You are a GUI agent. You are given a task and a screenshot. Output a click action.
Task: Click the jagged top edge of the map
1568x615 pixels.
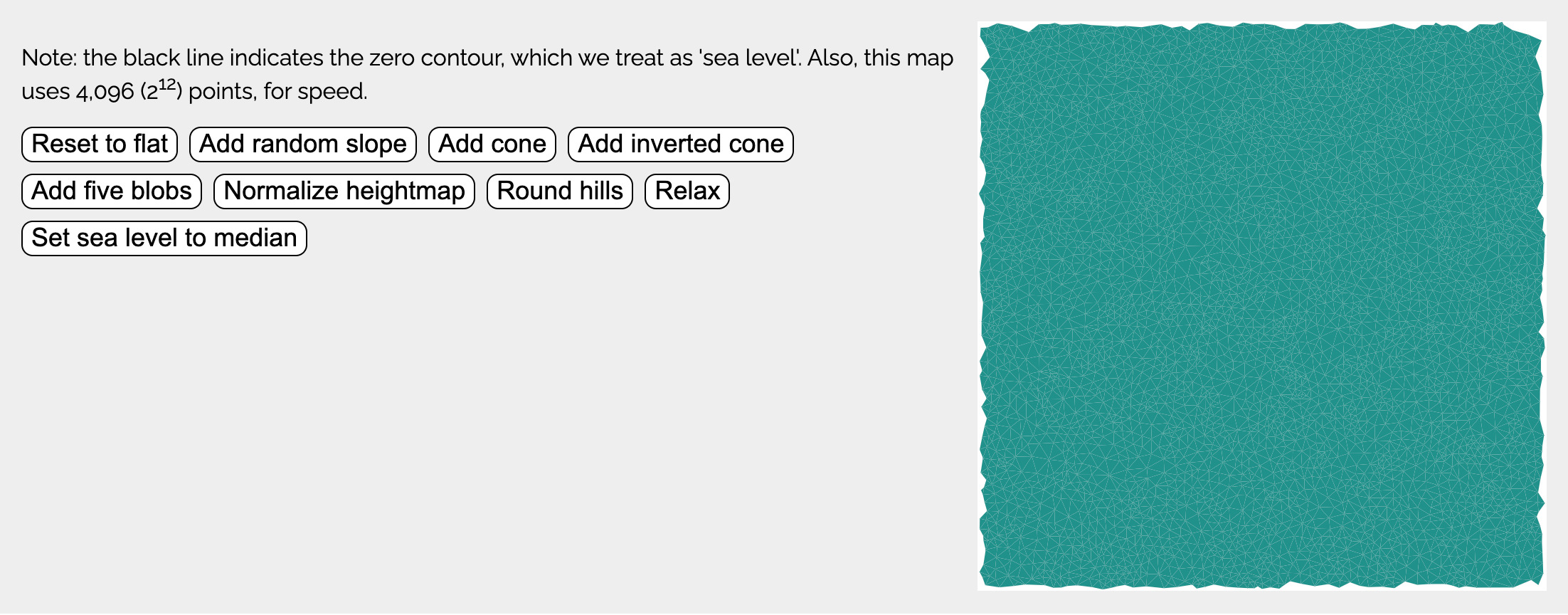click(1262, 26)
